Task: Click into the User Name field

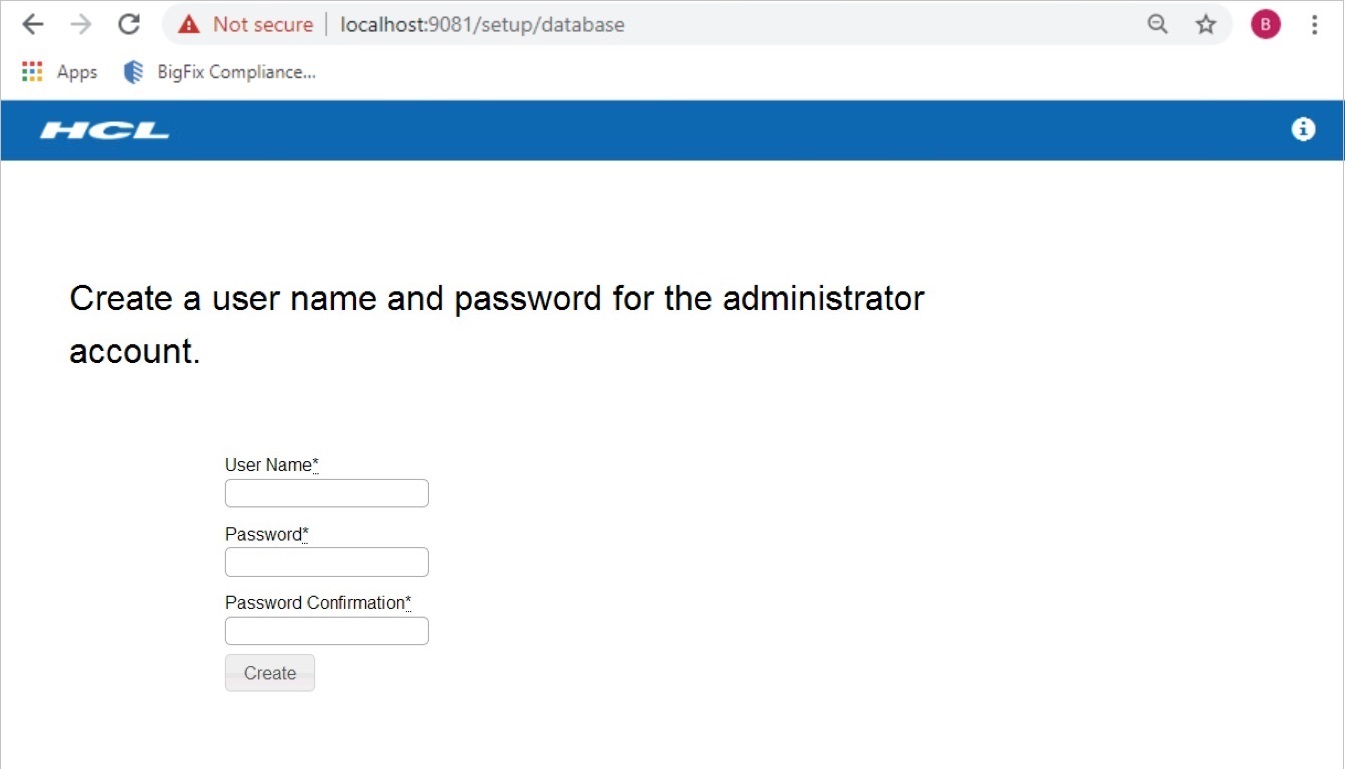Action: [x=327, y=493]
